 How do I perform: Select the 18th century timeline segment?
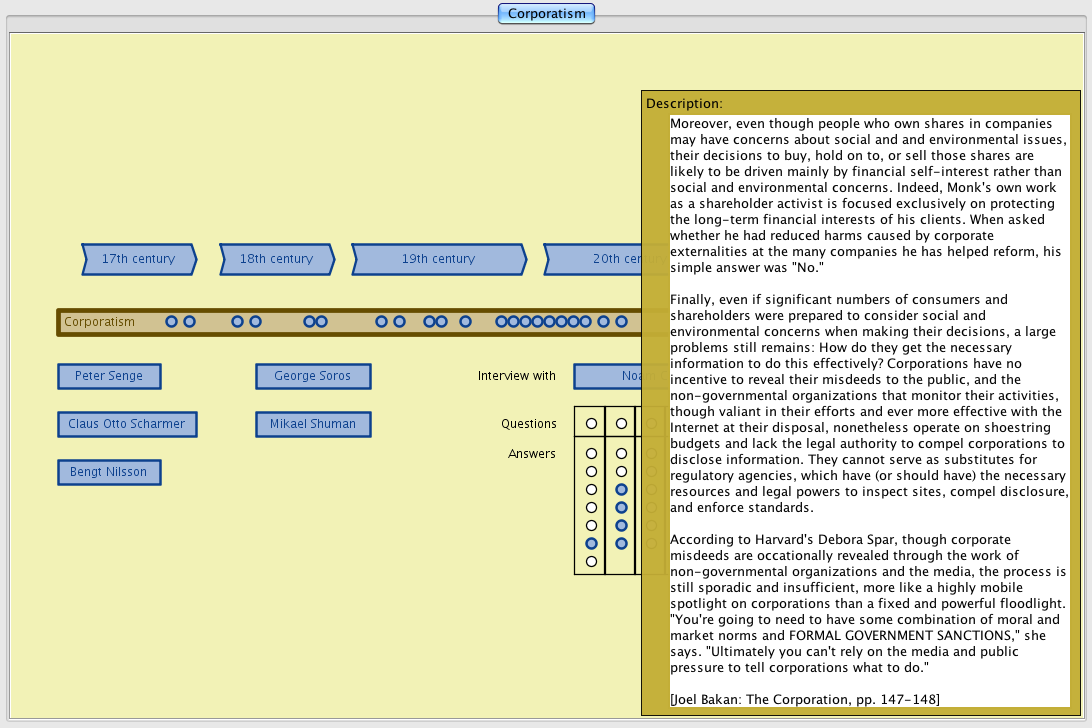tap(276, 259)
